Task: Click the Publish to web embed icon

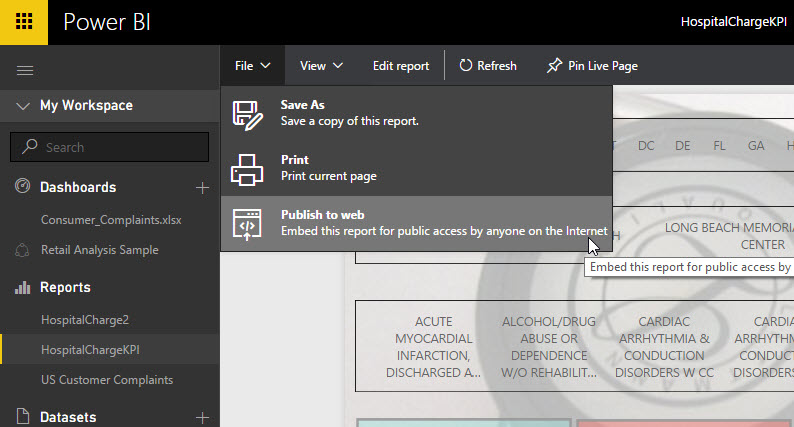Action: pyautogui.click(x=247, y=224)
